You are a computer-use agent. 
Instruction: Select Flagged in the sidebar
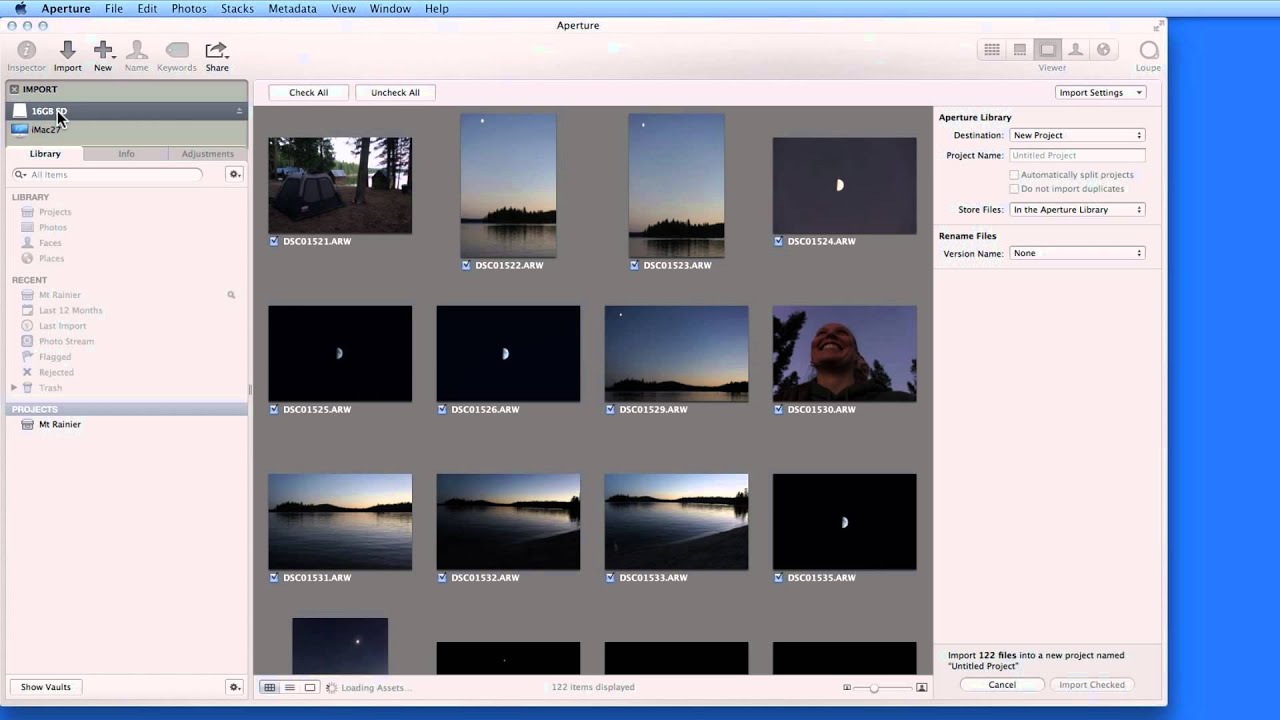coord(55,356)
